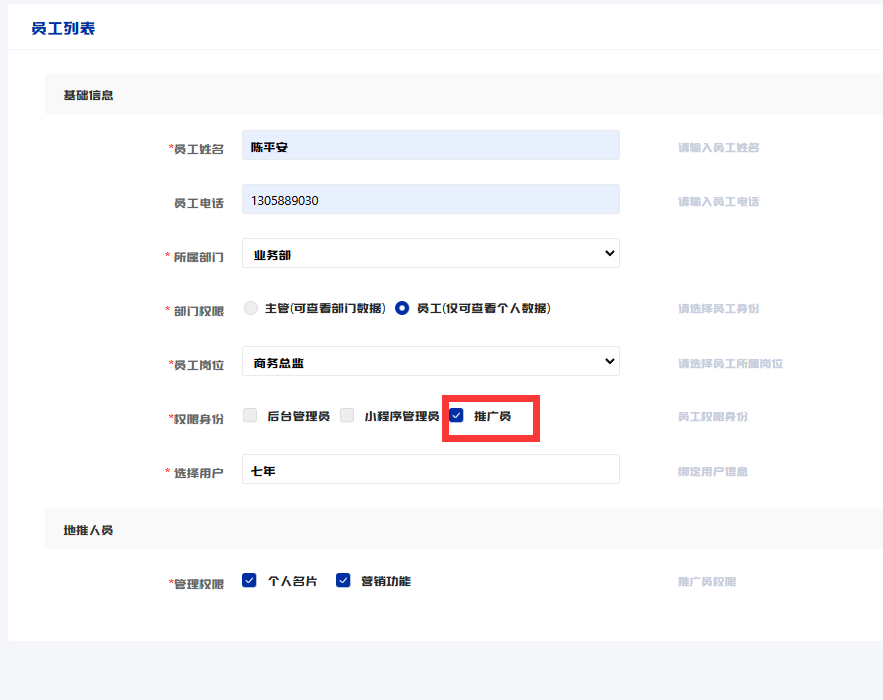Click the 员工姓名 field label
The height and width of the screenshot is (700, 883).
[x=198, y=149]
